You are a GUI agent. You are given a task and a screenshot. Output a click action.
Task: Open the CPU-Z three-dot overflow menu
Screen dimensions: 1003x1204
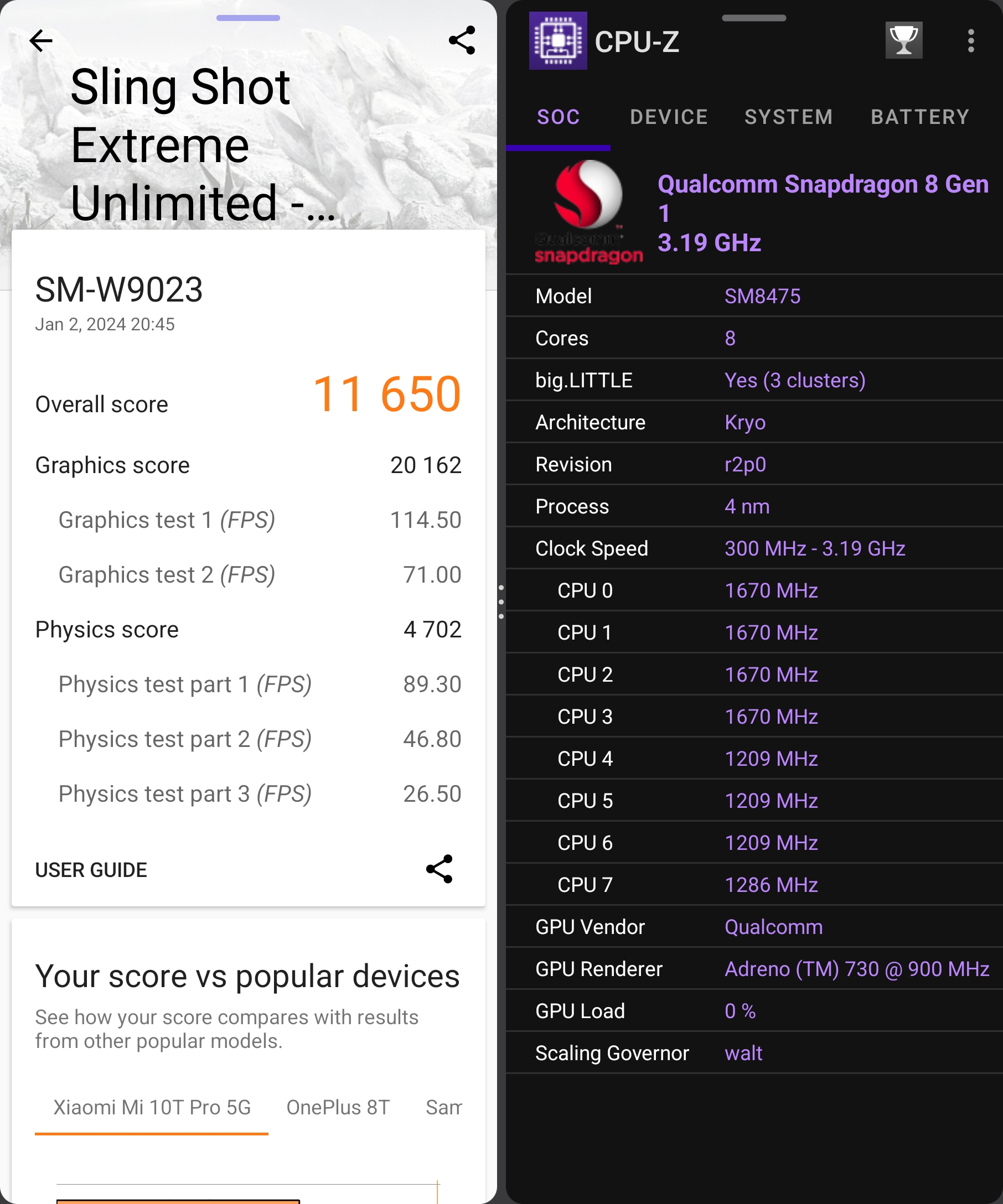[x=970, y=41]
